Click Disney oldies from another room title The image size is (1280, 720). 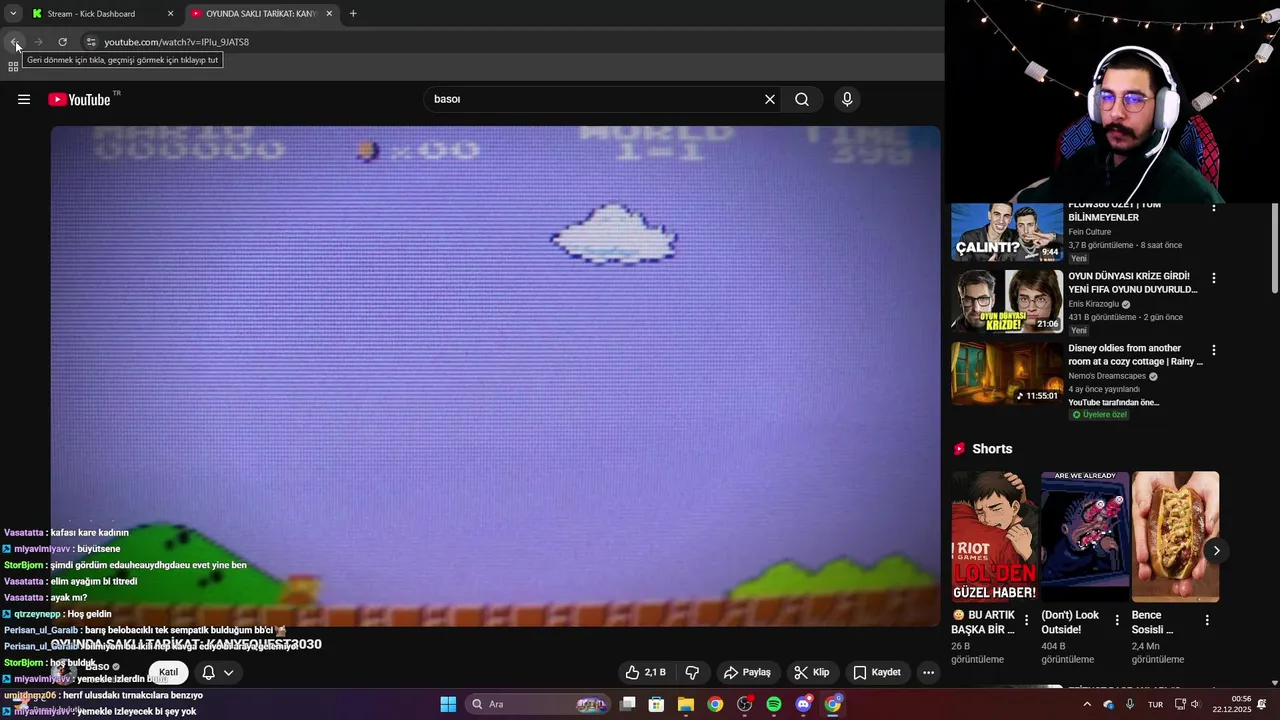(1135, 355)
